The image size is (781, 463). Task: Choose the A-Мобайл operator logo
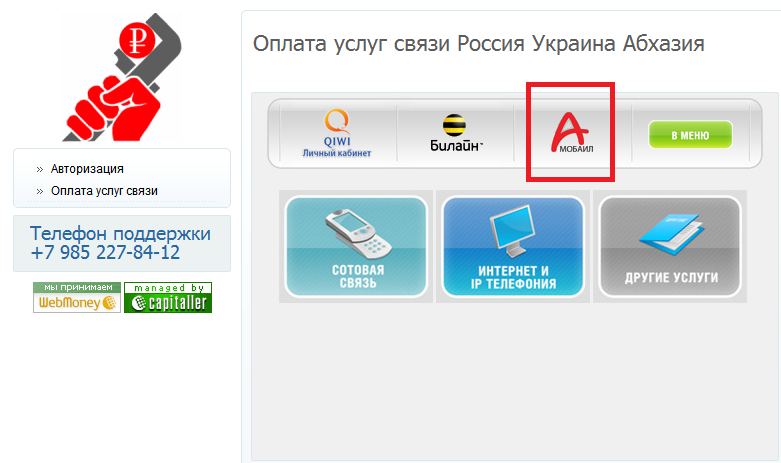(x=571, y=132)
